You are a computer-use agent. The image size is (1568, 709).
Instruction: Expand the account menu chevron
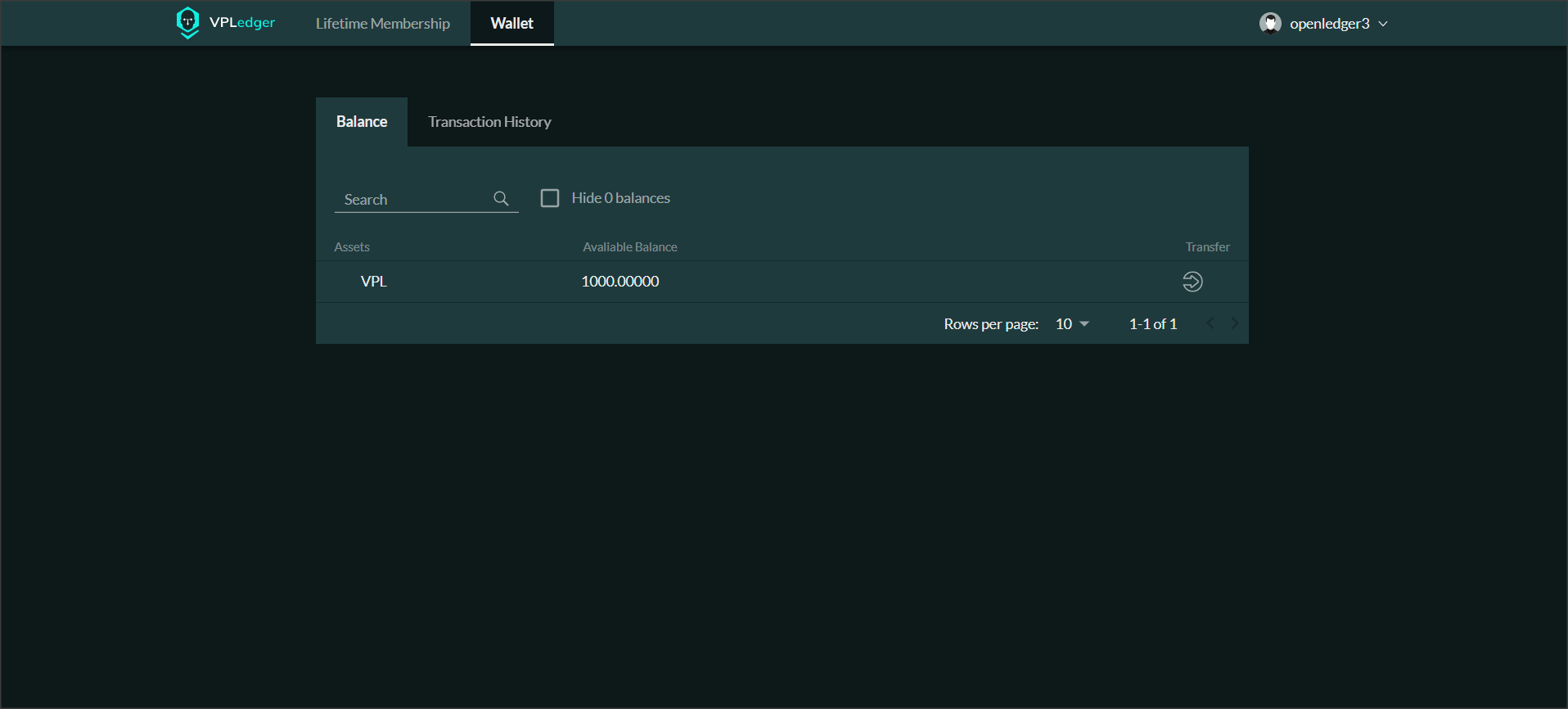click(x=1383, y=24)
